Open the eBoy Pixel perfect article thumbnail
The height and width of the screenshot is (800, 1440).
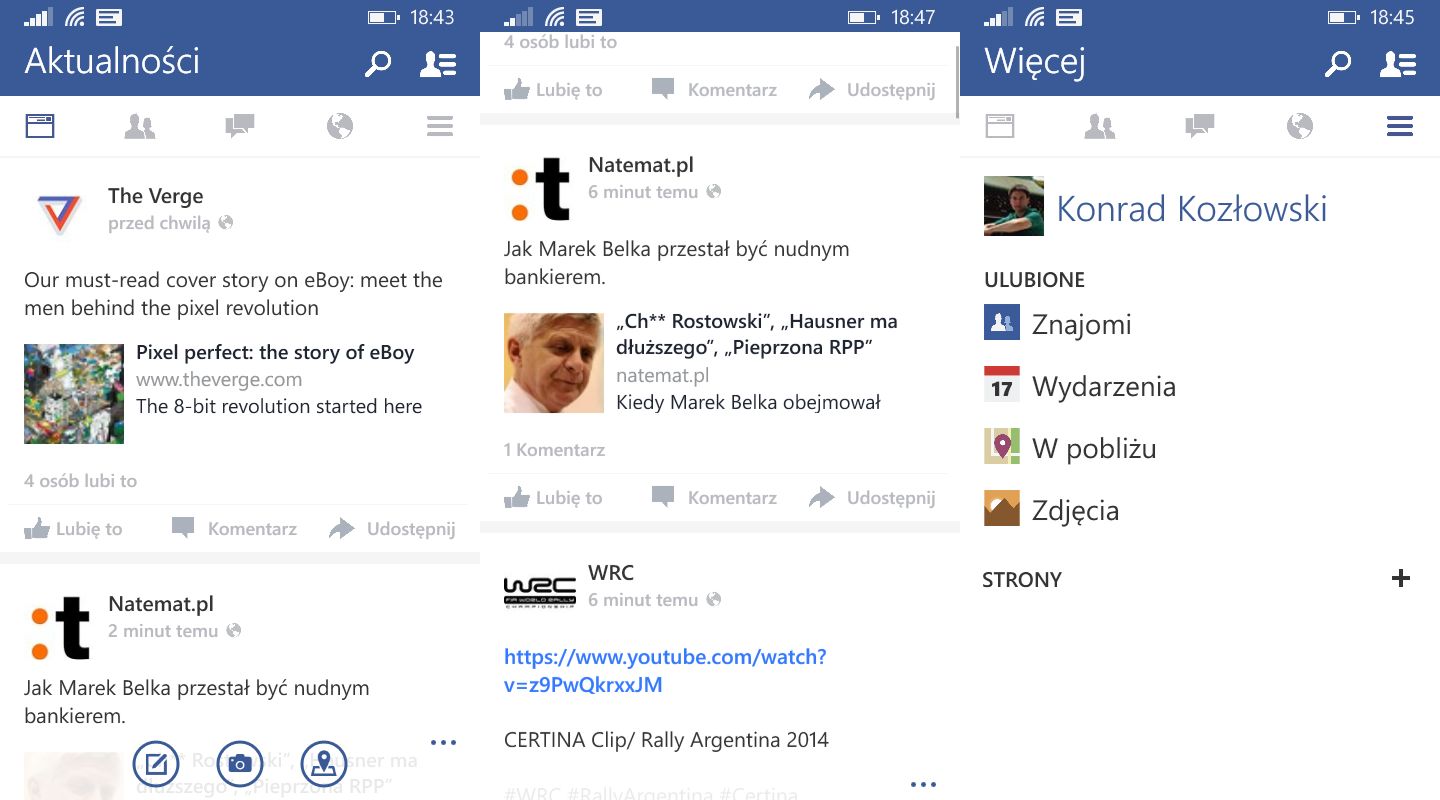coord(74,394)
